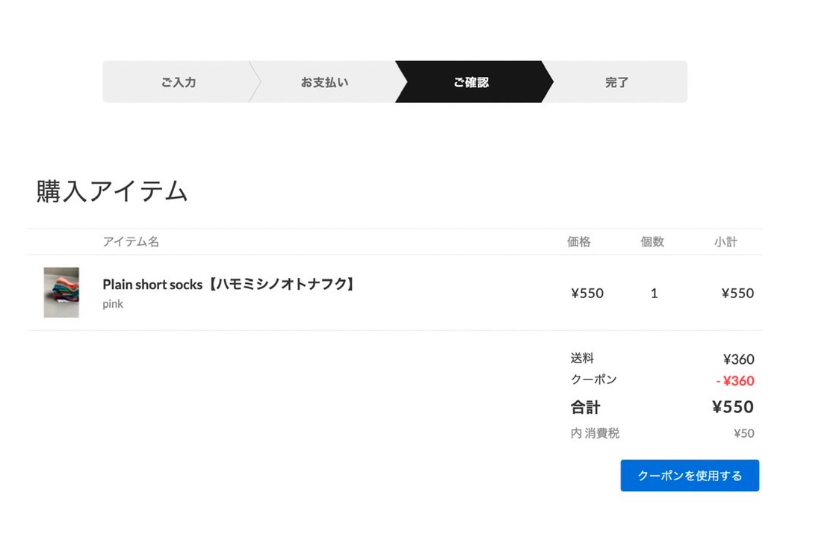Click the bold 合計 total amount ¥550
Screen dimensions: 814x543
(732, 407)
